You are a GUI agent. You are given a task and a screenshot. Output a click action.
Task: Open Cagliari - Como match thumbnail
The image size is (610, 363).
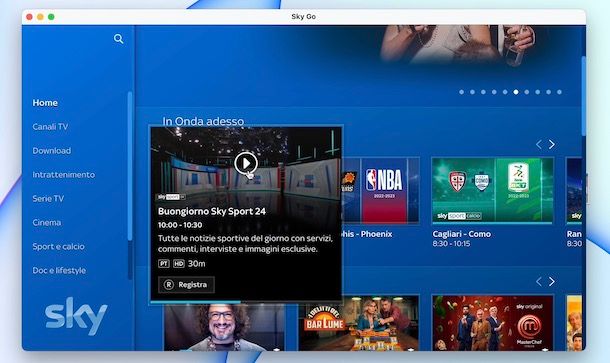tap(493, 190)
